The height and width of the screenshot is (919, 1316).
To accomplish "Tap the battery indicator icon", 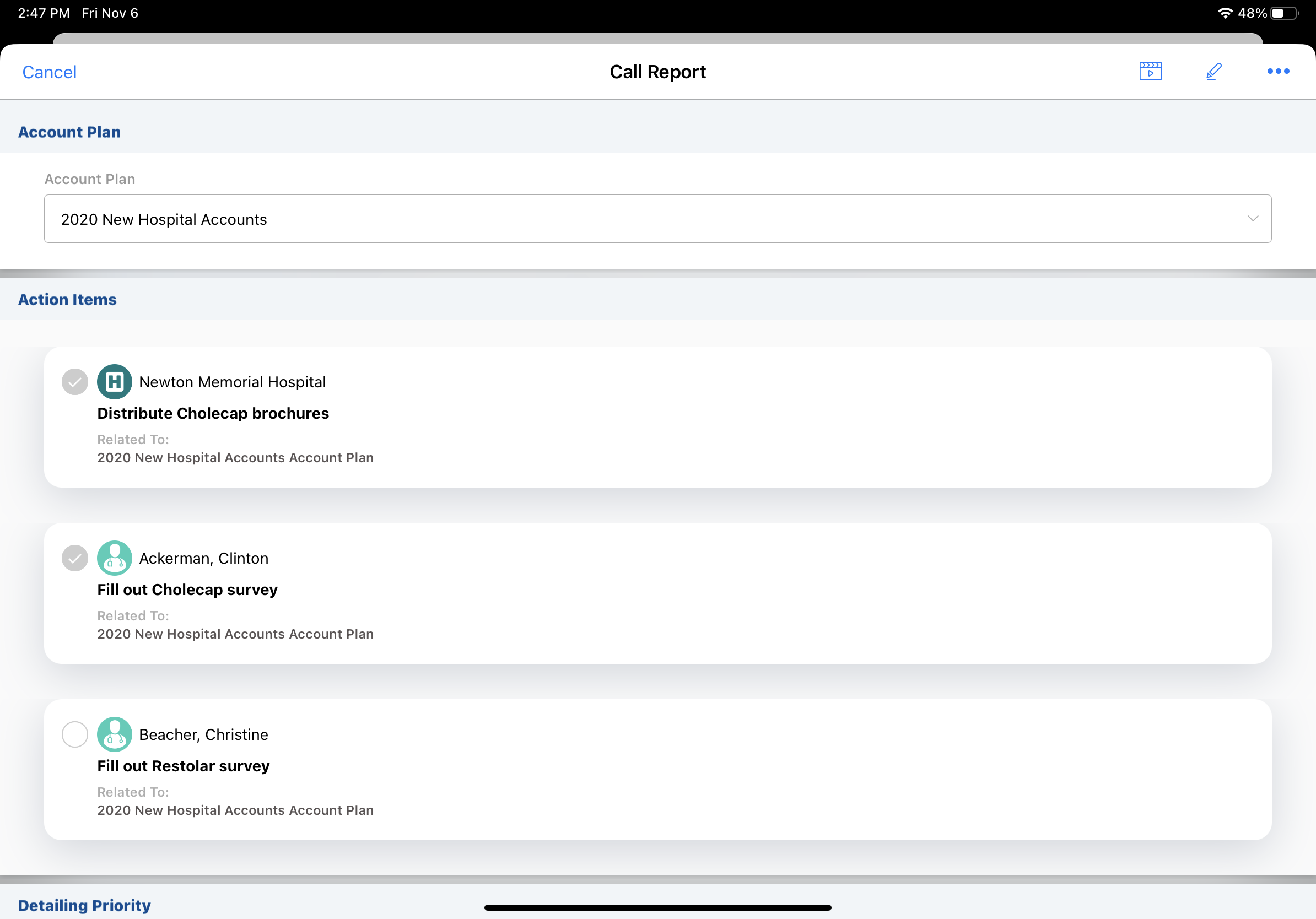I will (x=1285, y=13).
